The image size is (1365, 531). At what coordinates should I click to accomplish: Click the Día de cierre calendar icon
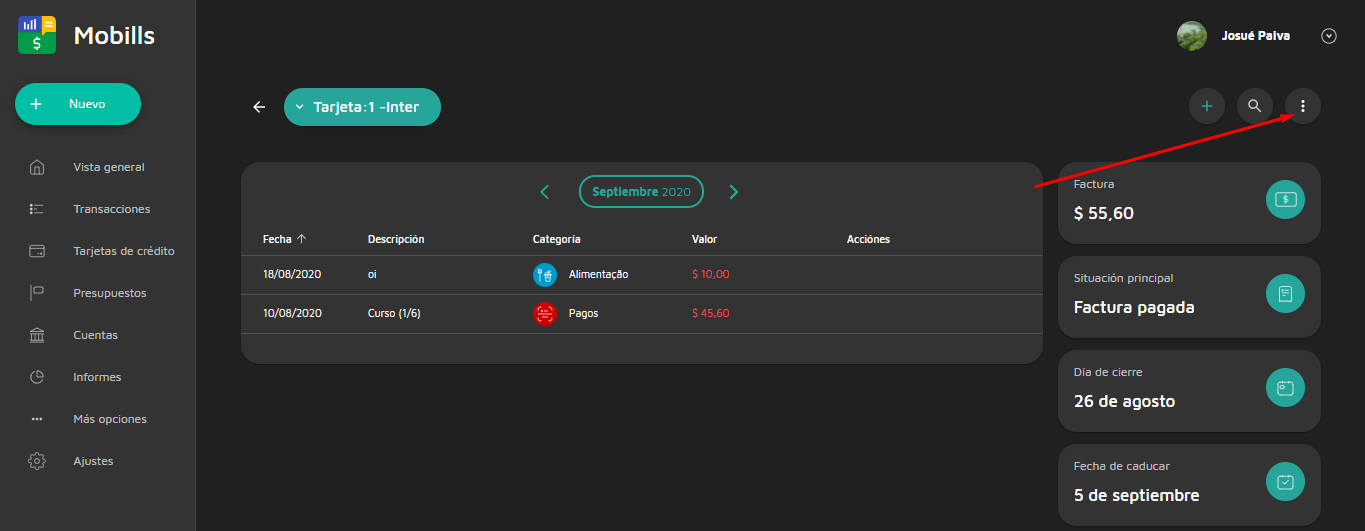1285,387
